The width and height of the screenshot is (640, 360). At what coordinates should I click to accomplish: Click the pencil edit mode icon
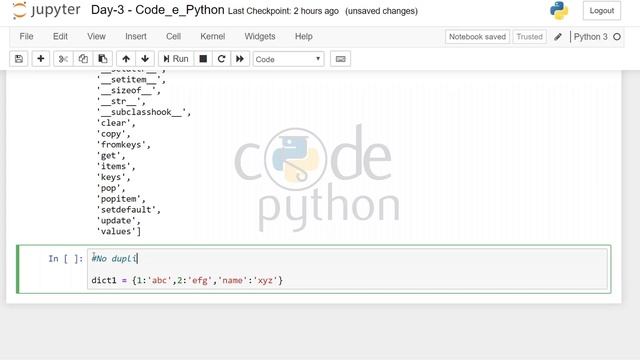(x=558, y=37)
